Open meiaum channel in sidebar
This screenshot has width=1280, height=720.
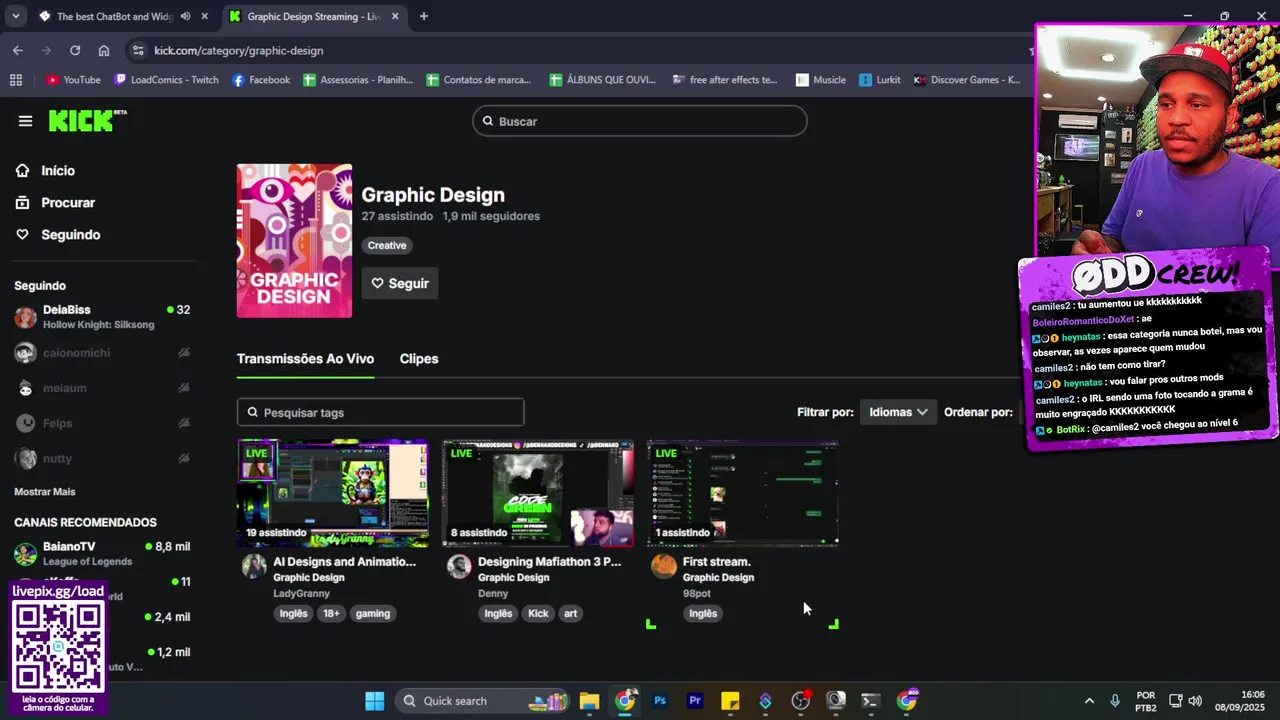click(101, 388)
